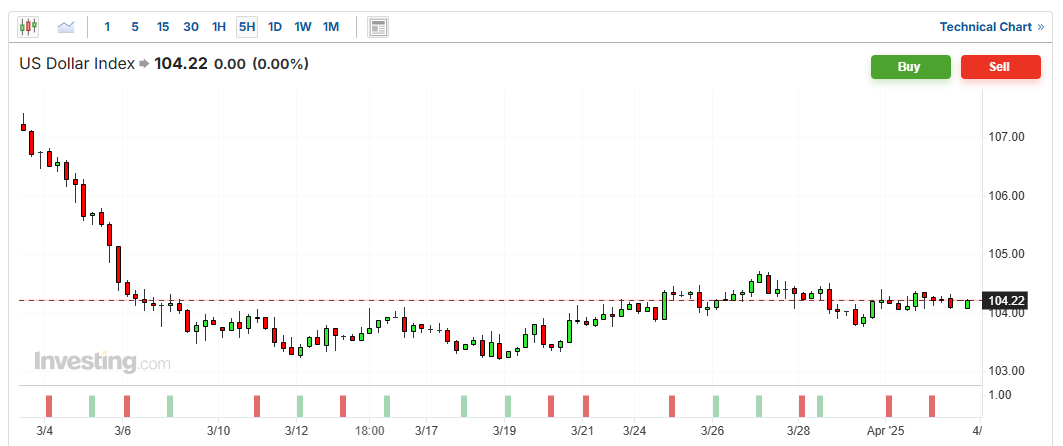This screenshot has width=1063, height=446.
Task: Click the arrow icon beside US Dollar Index
Action: [144, 64]
